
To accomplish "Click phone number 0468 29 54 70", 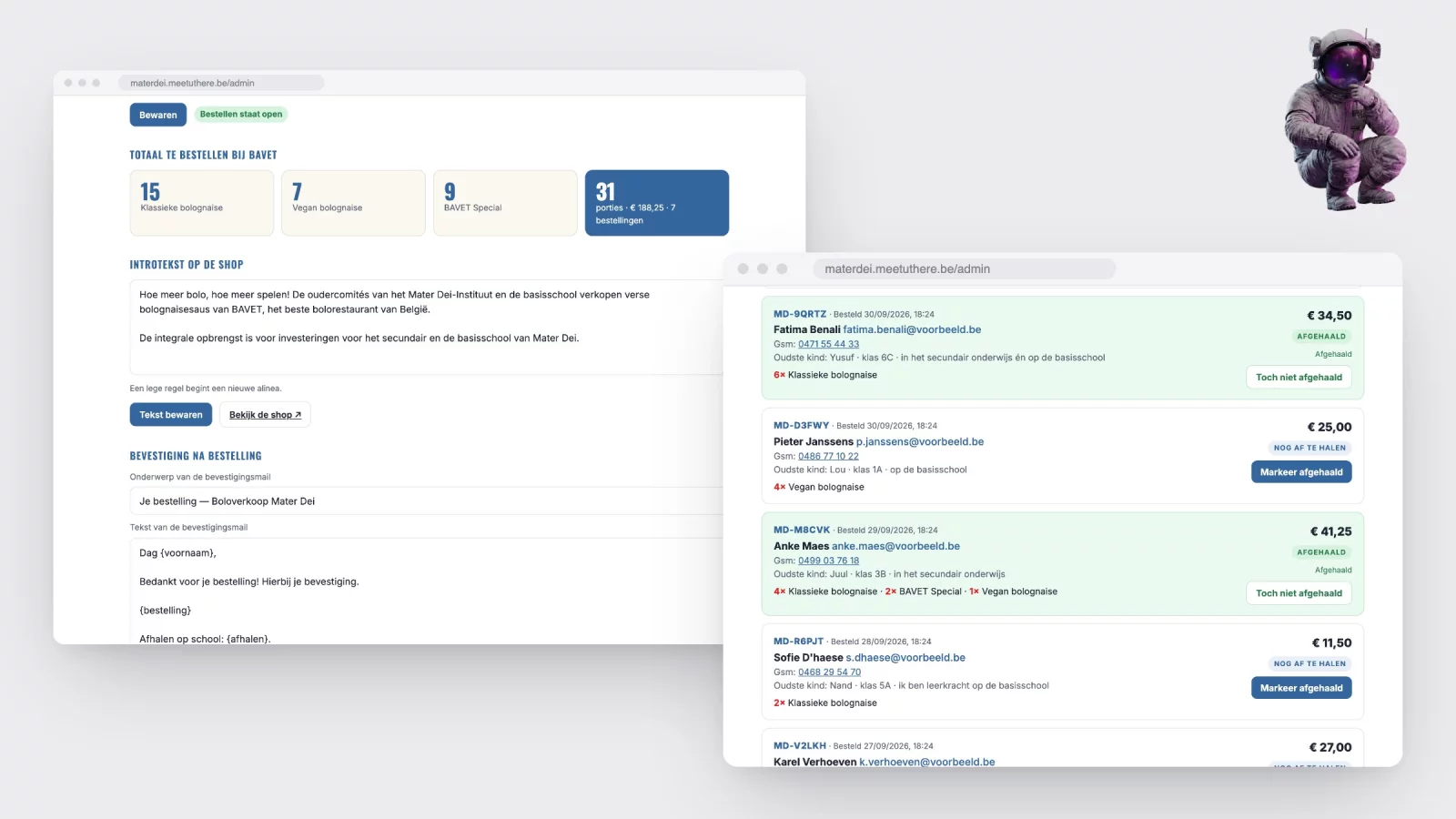I will pos(829,672).
